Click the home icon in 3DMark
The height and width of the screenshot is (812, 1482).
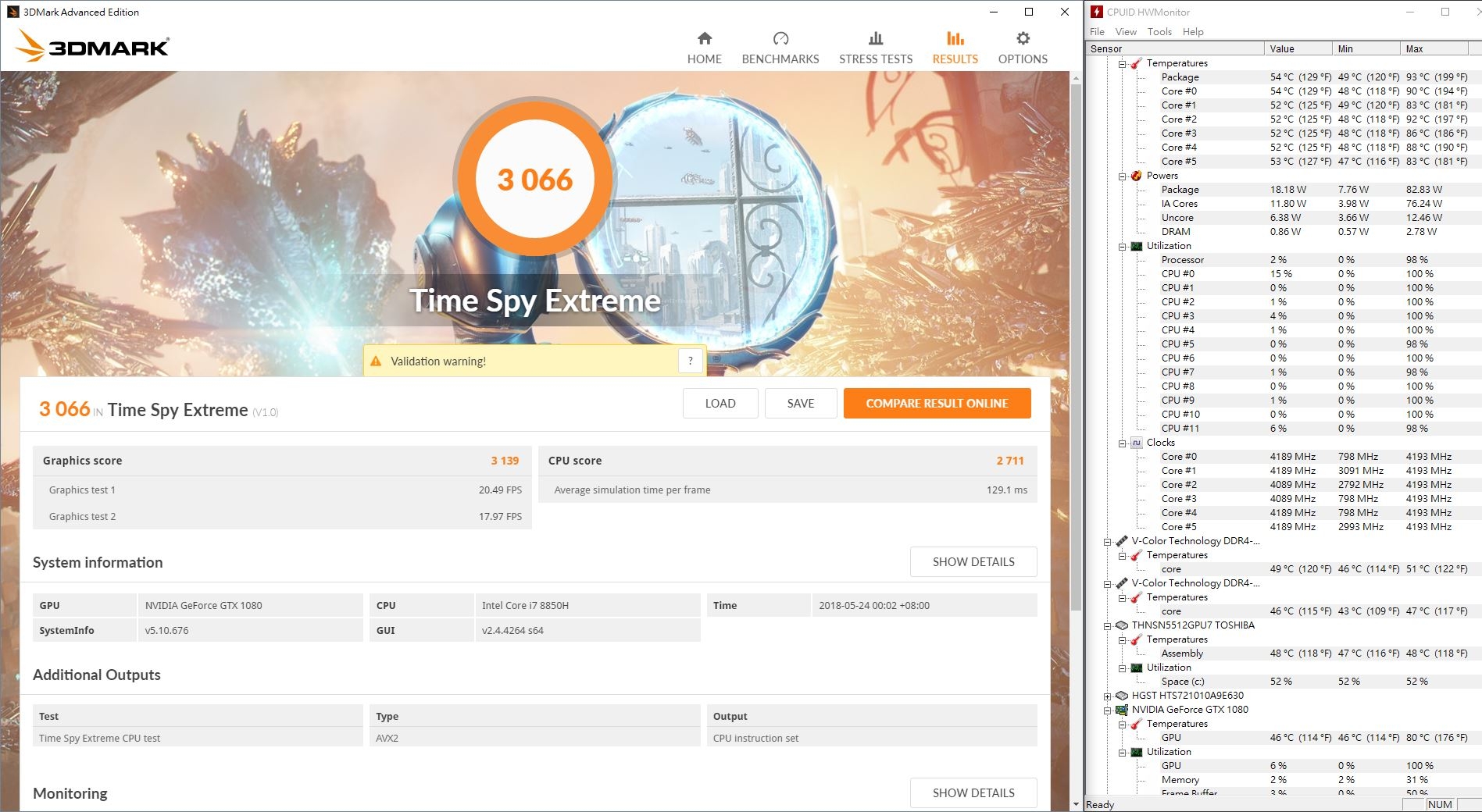click(x=705, y=38)
